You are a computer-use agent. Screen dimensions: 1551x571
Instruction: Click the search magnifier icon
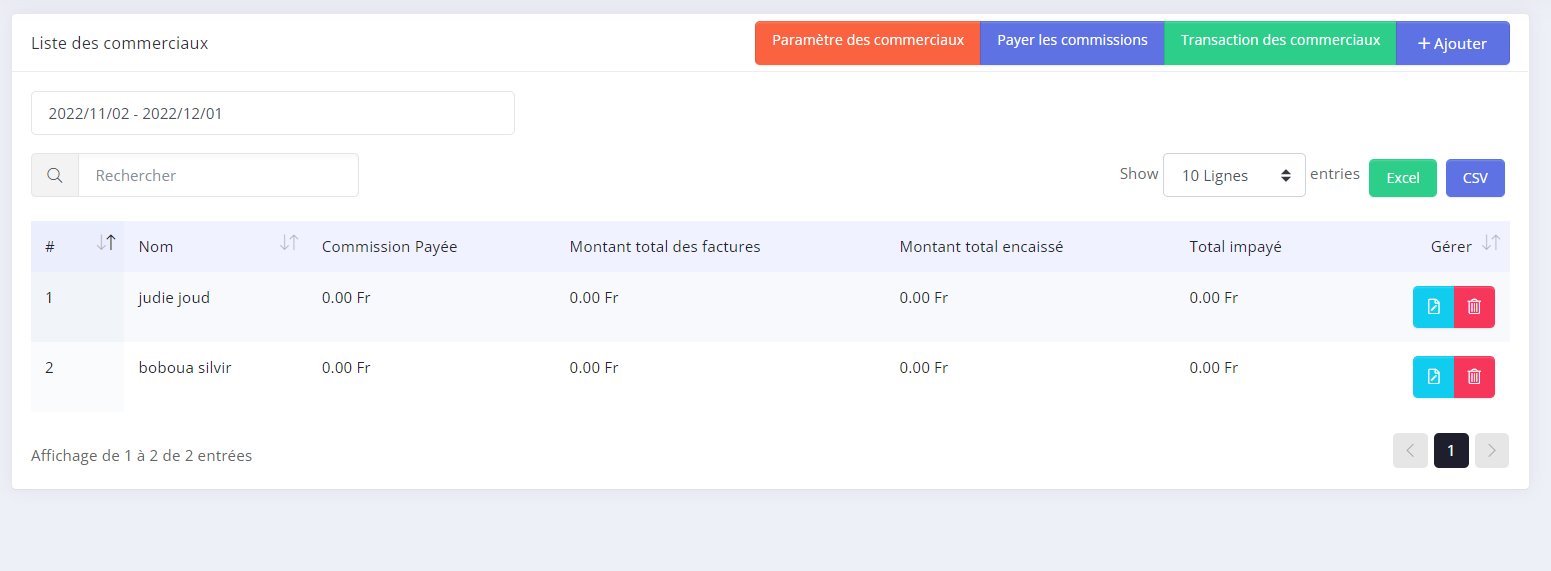[x=55, y=175]
